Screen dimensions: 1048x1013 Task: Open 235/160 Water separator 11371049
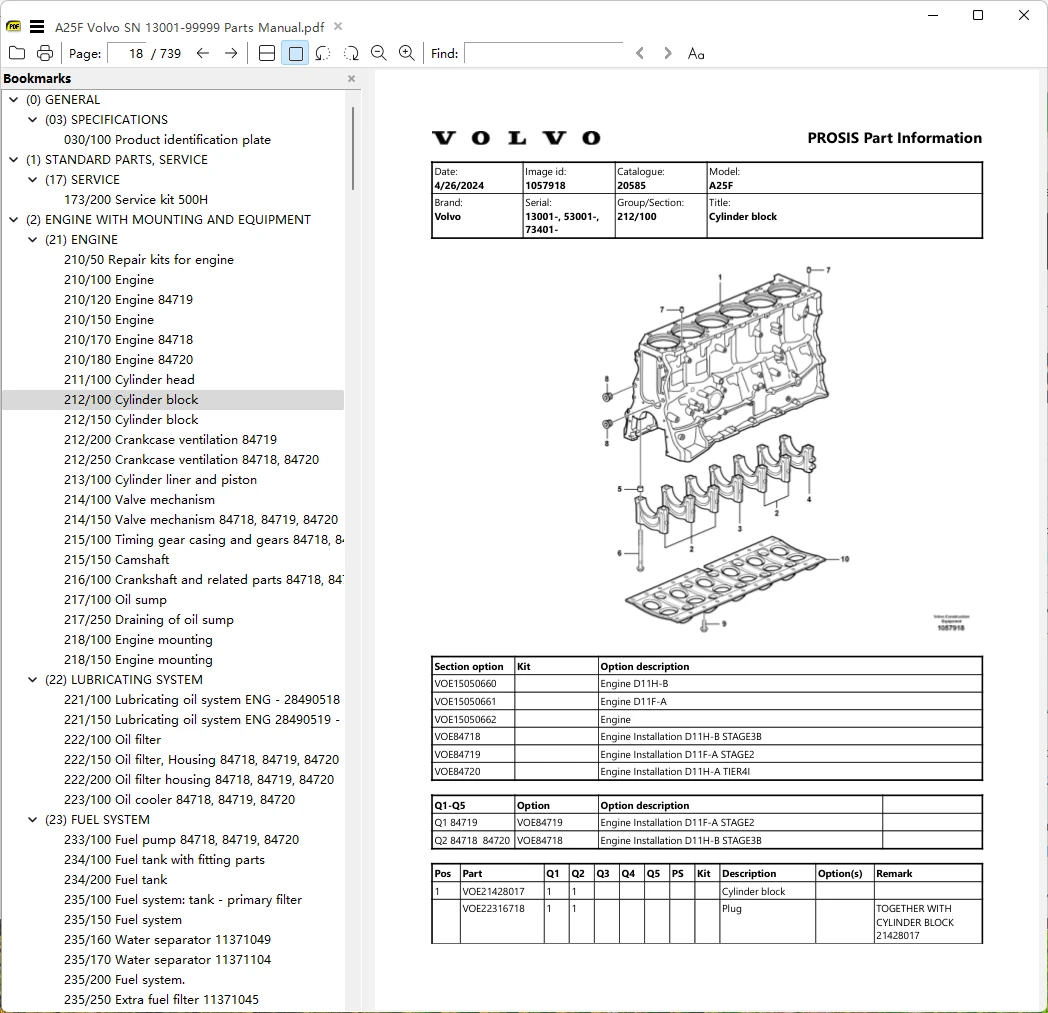(167, 940)
